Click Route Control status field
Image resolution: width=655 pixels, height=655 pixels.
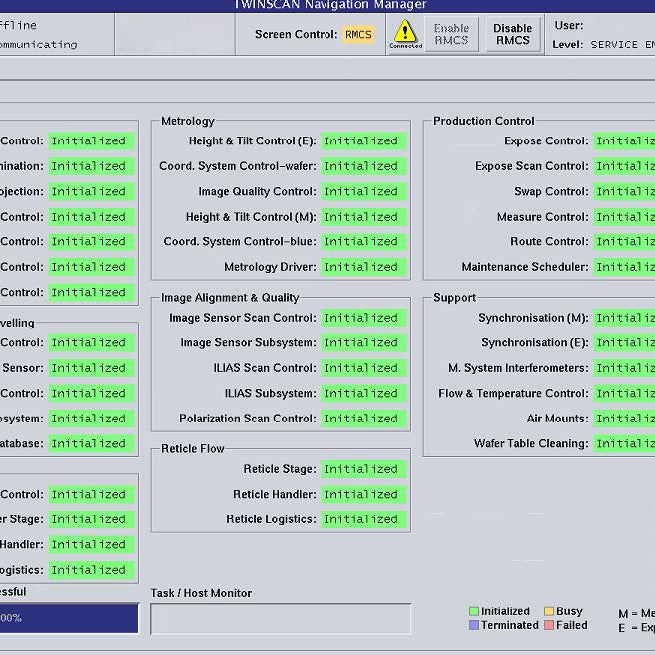pos(624,241)
